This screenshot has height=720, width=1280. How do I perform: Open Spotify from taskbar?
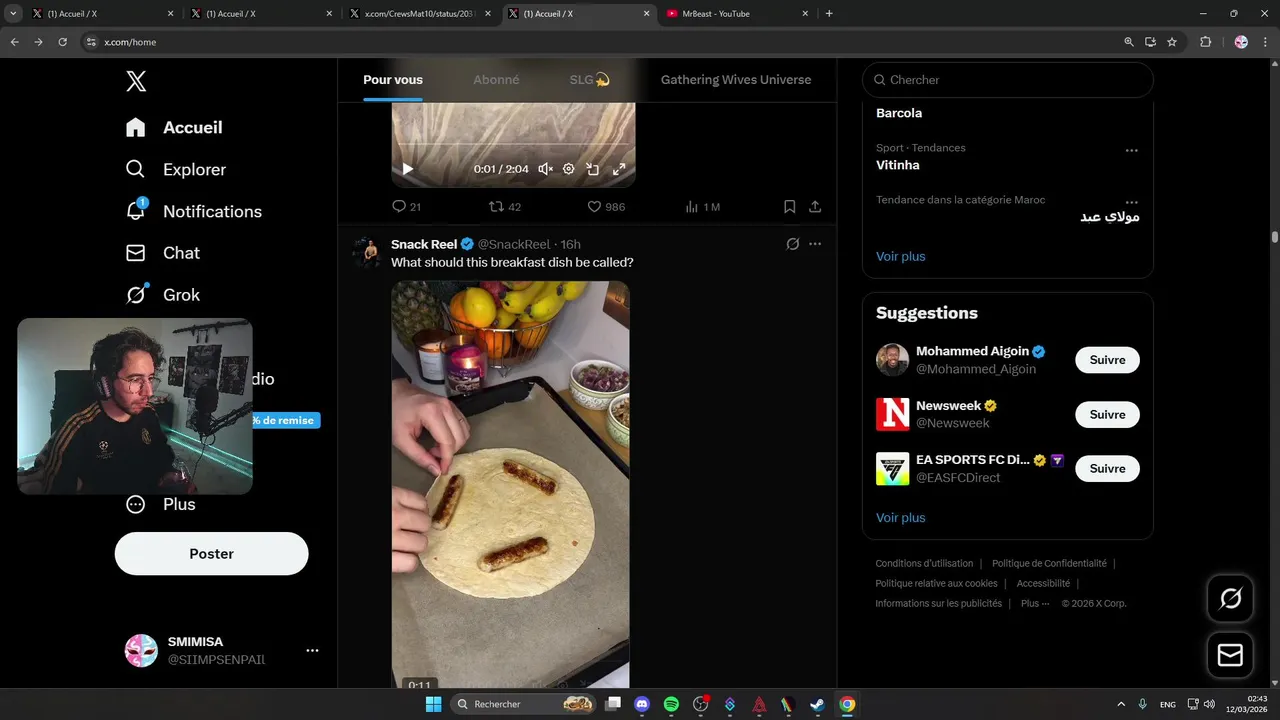point(671,704)
